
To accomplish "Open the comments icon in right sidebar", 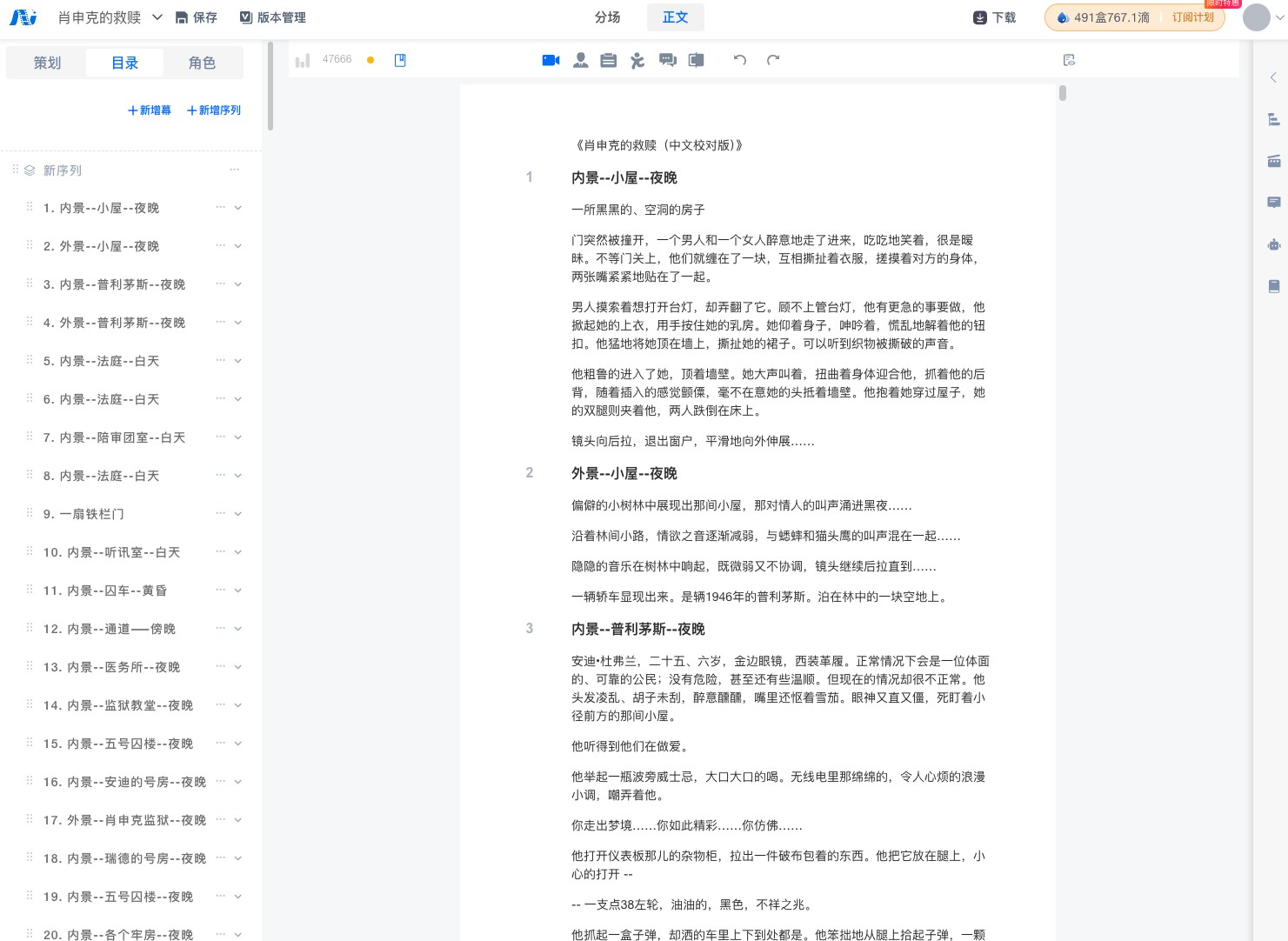I will click(1274, 203).
